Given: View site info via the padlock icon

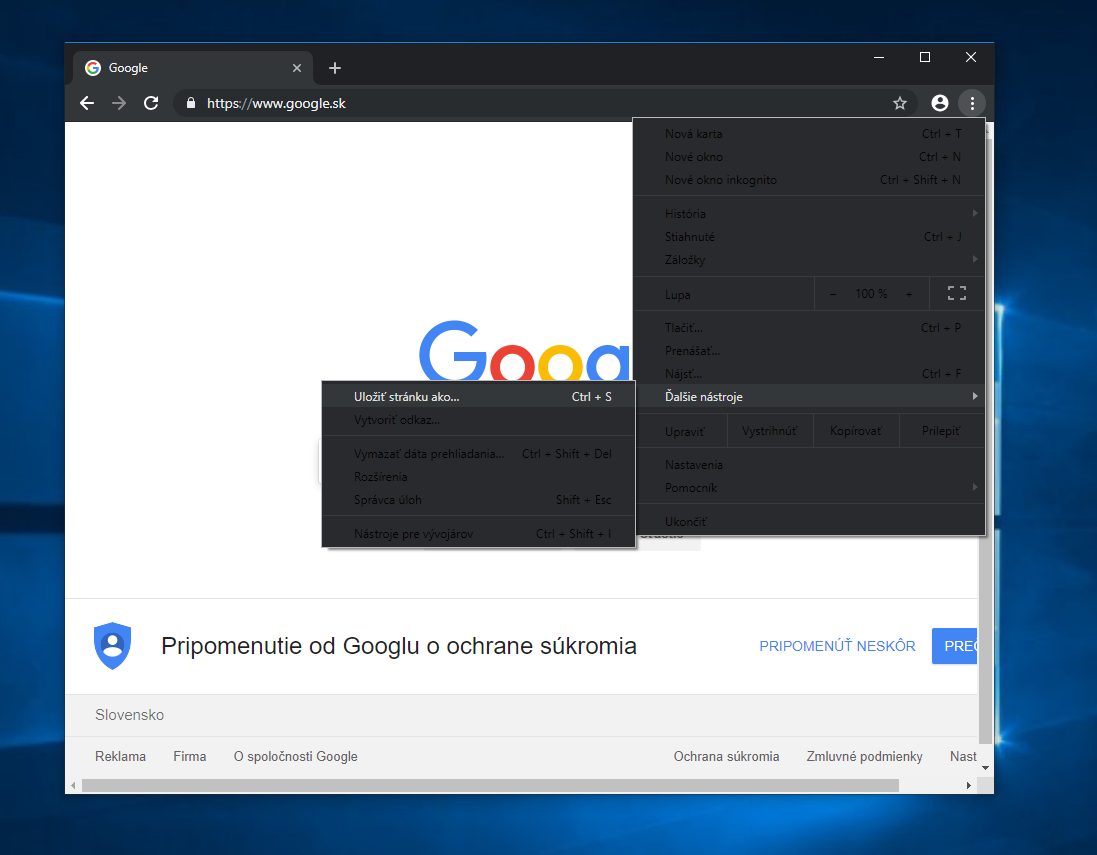Looking at the screenshot, I should tap(191, 103).
